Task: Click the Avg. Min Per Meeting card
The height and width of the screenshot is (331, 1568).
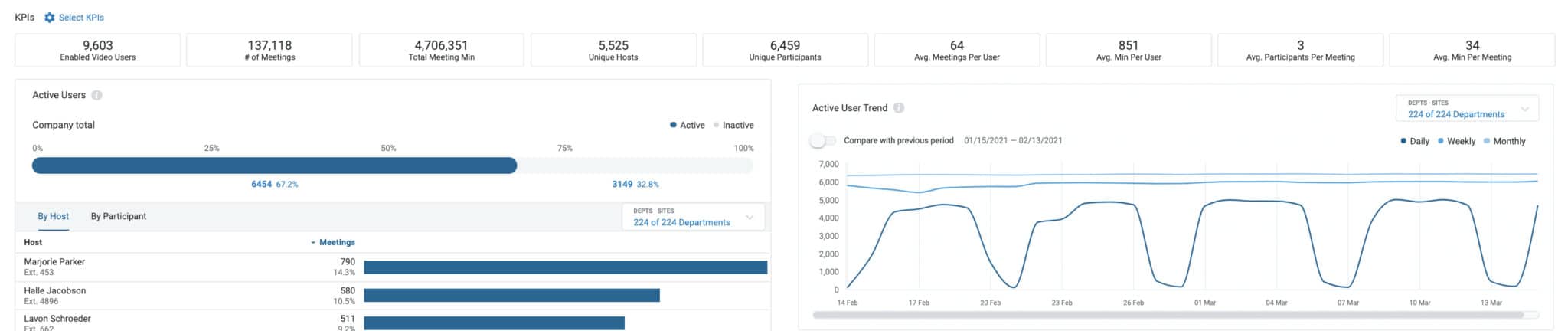Action: click(x=1472, y=51)
